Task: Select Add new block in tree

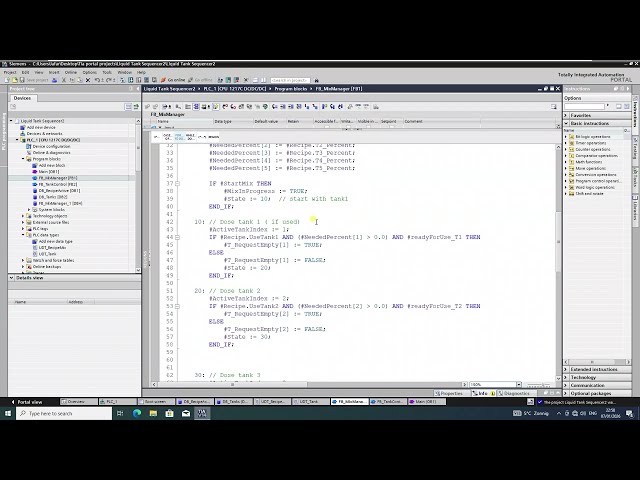Action: pos(52,165)
